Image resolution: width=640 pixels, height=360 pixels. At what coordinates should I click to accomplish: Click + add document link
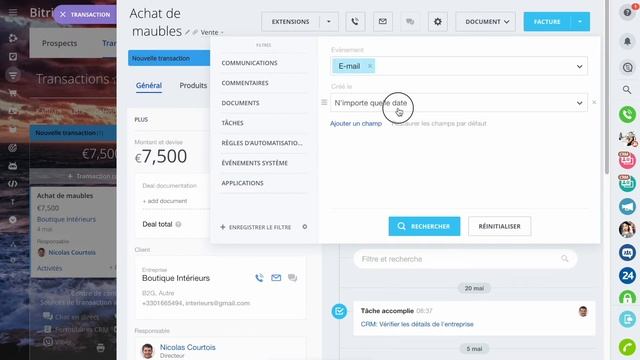pyautogui.click(x=164, y=201)
